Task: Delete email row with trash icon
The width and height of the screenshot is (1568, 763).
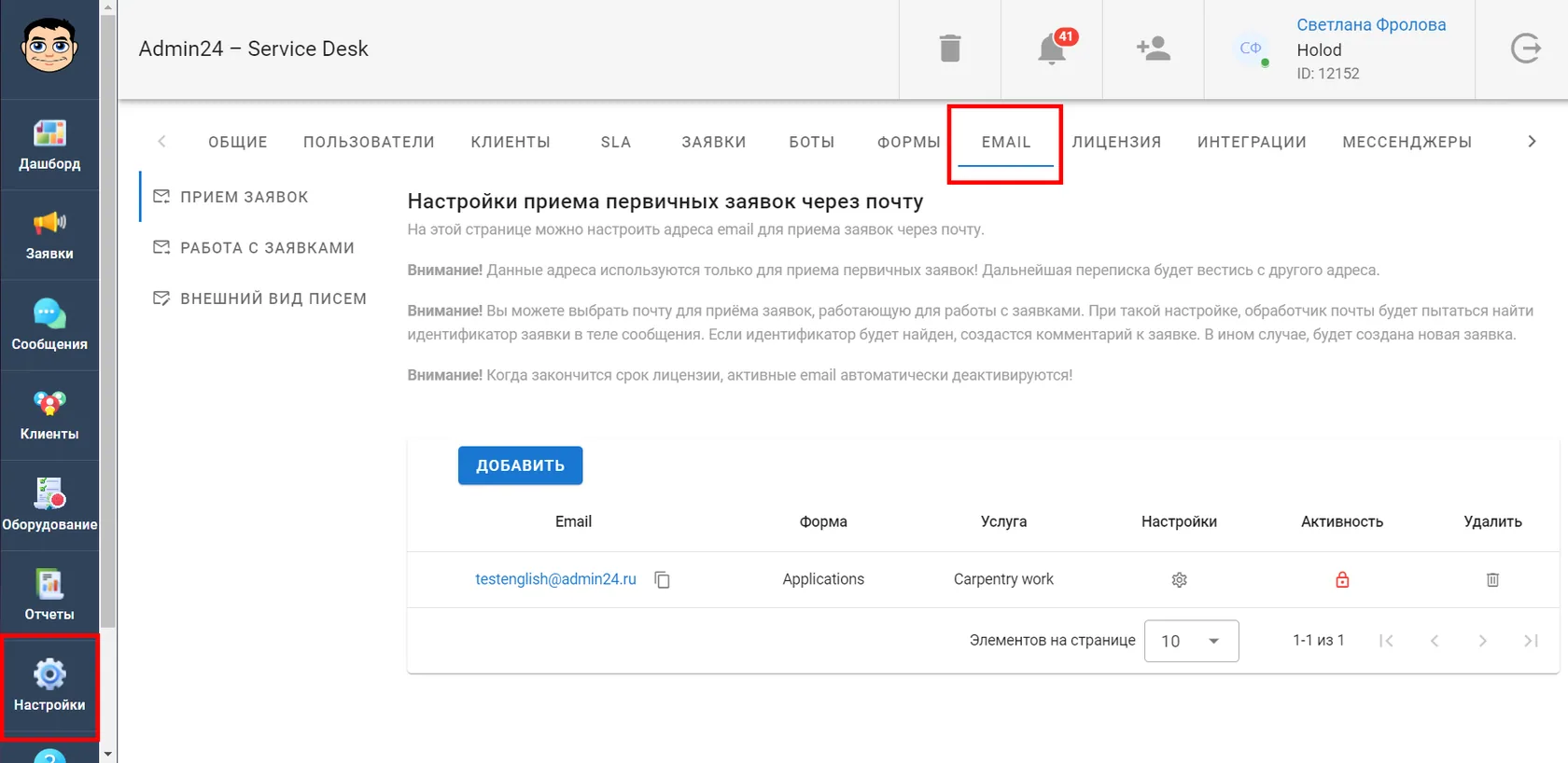Action: coord(1492,580)
